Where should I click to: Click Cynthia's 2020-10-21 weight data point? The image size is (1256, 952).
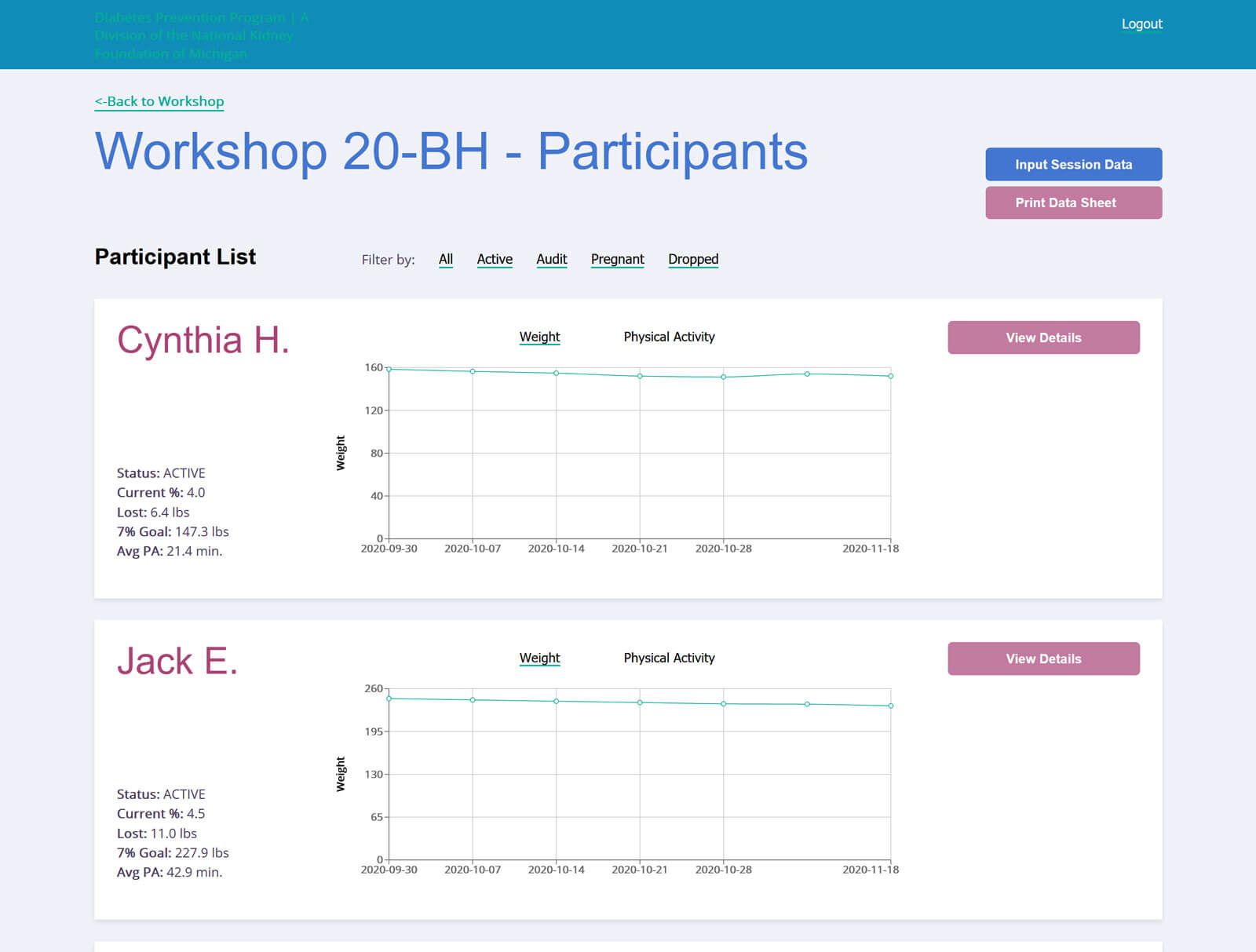(640, 376)
